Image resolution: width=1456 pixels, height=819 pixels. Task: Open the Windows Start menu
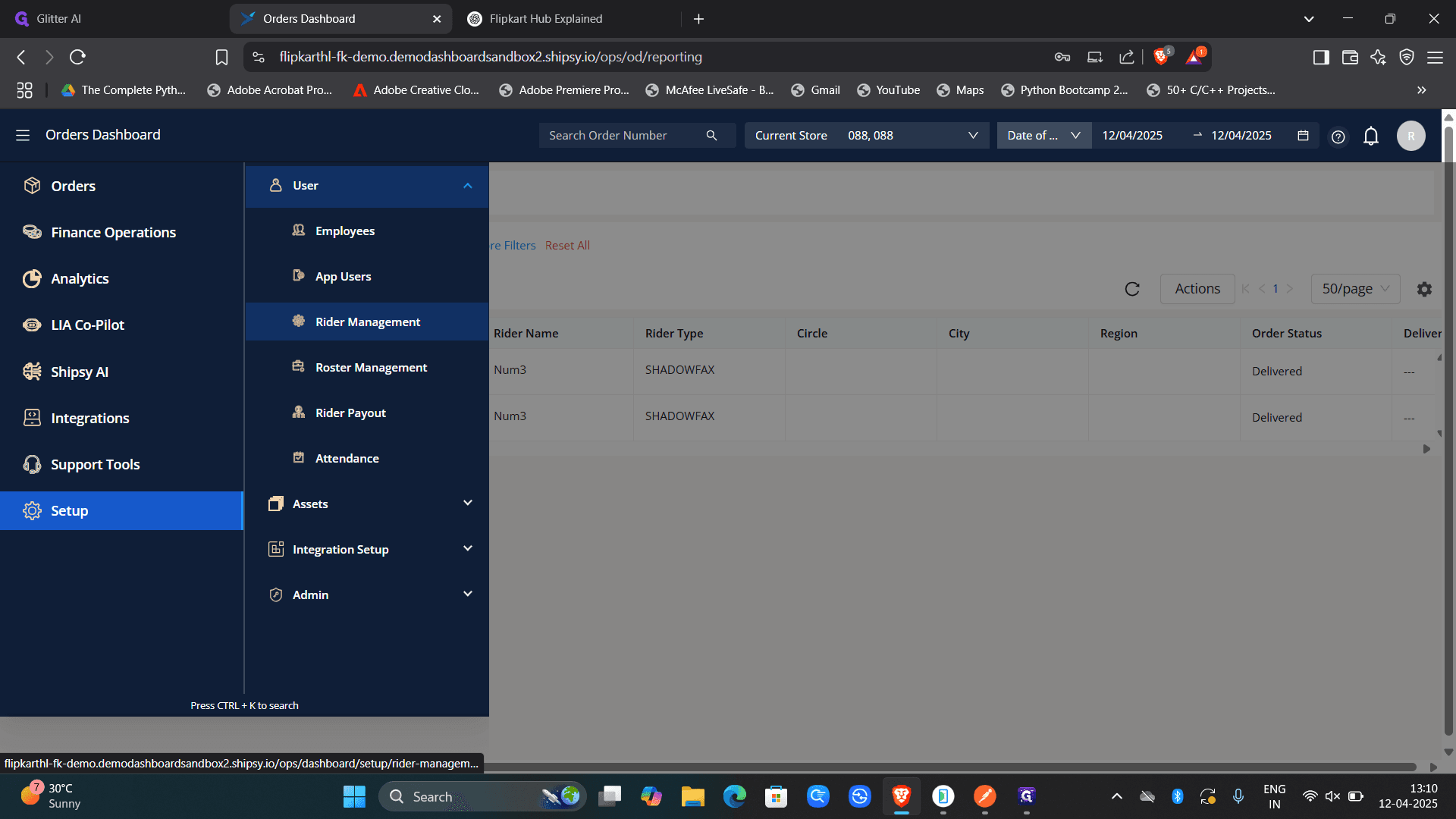pyautogui.click(x=353, y=796)
